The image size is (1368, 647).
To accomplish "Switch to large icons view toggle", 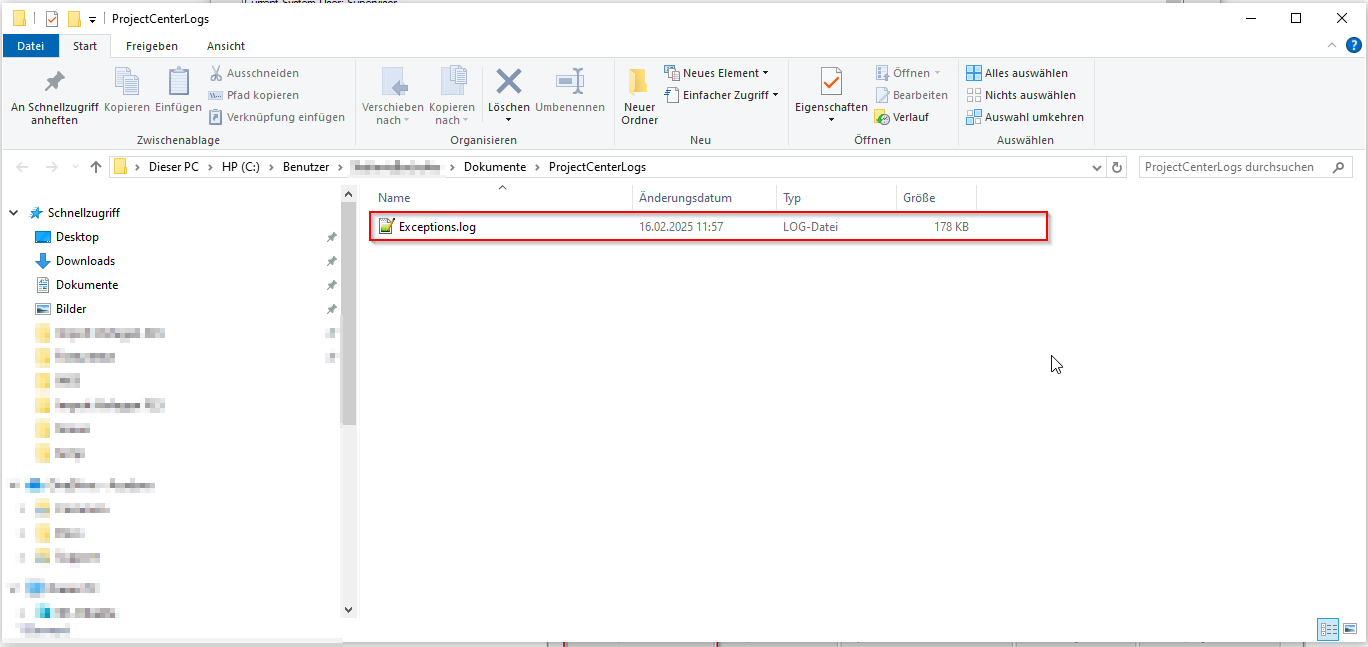I will pyautogui.click(x=1350, y=629).
